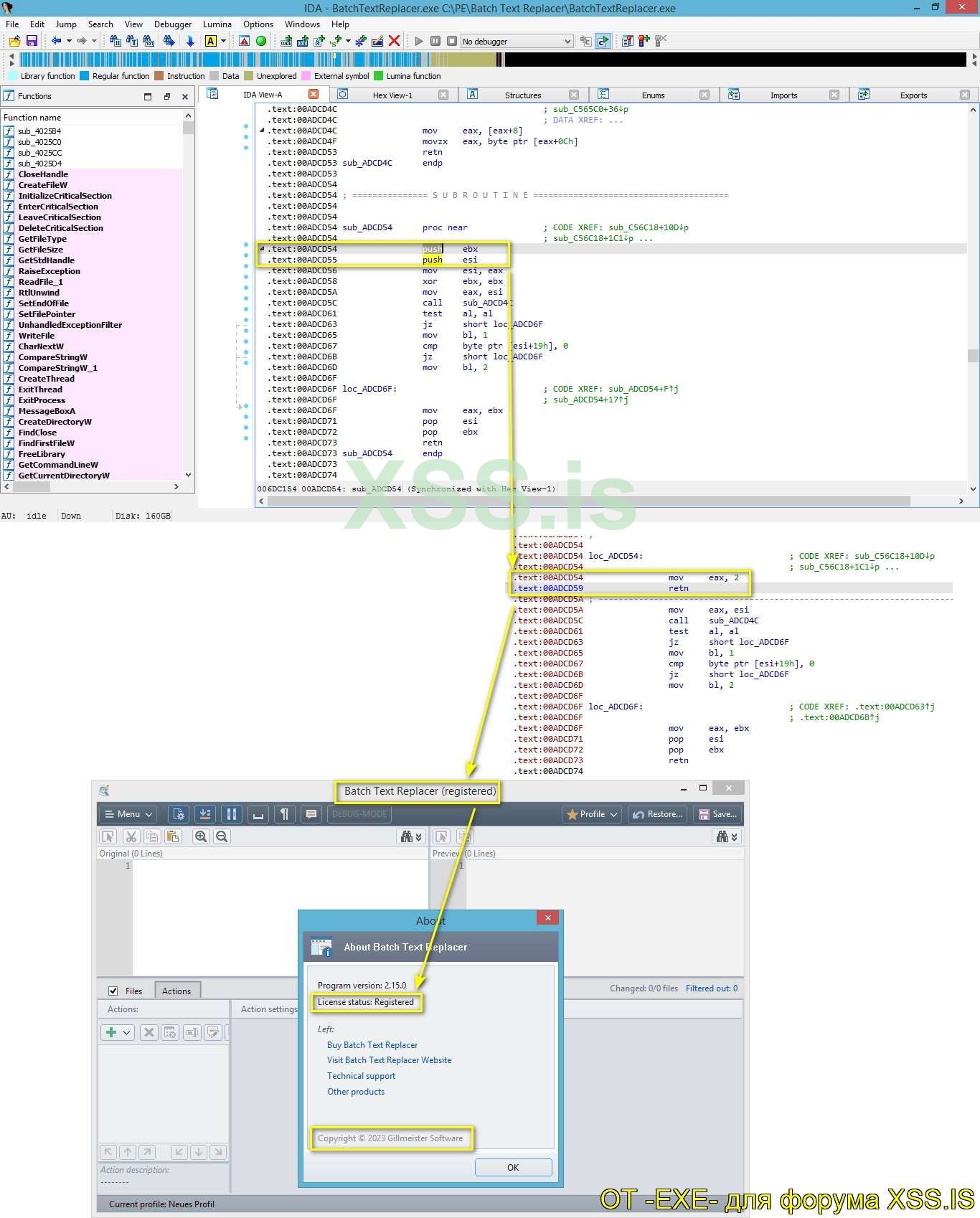
Task: Click the Other products link
Action: click(356, 1092)
